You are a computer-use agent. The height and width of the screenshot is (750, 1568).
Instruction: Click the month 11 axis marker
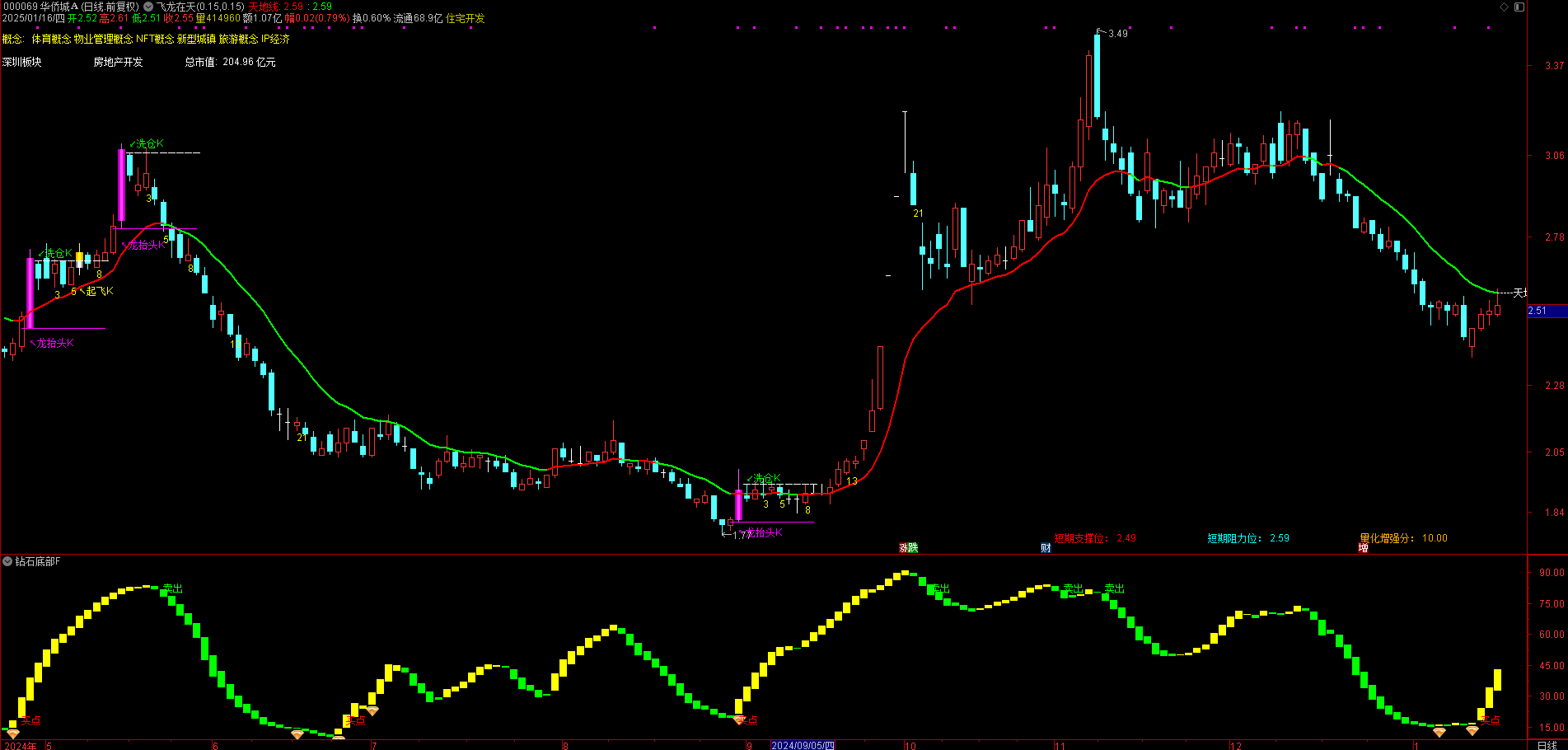pyautogui.click(x=1060, y=745)
